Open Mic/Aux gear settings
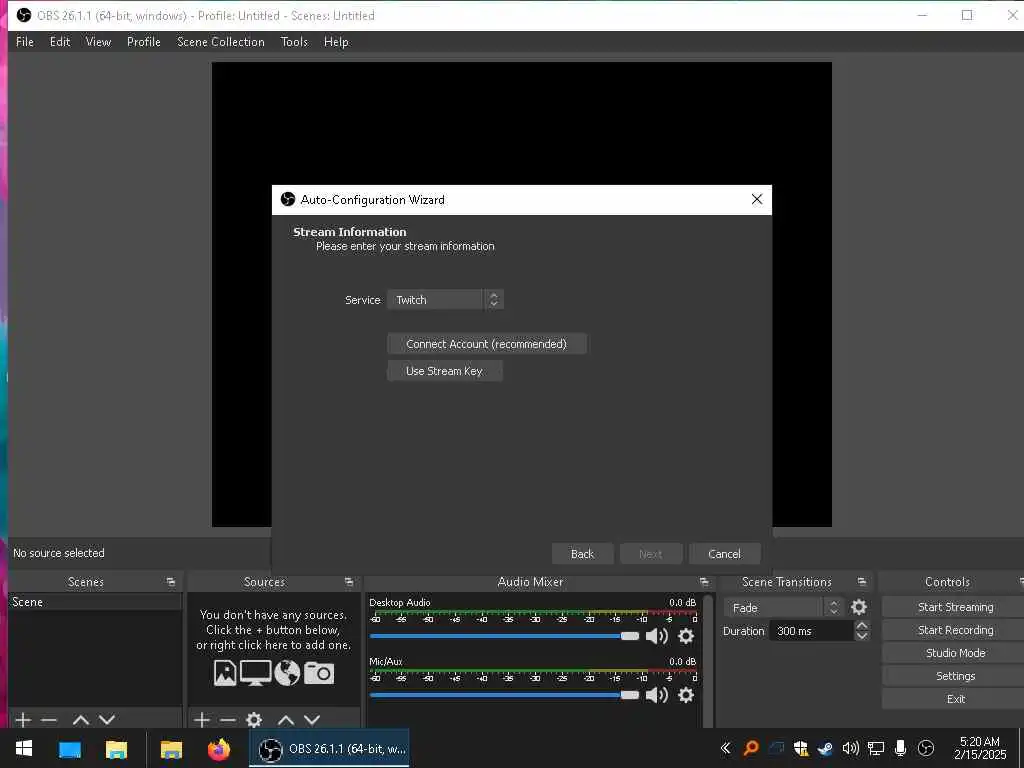Screen dimensions: 1024x768 [x=686, y=695]
